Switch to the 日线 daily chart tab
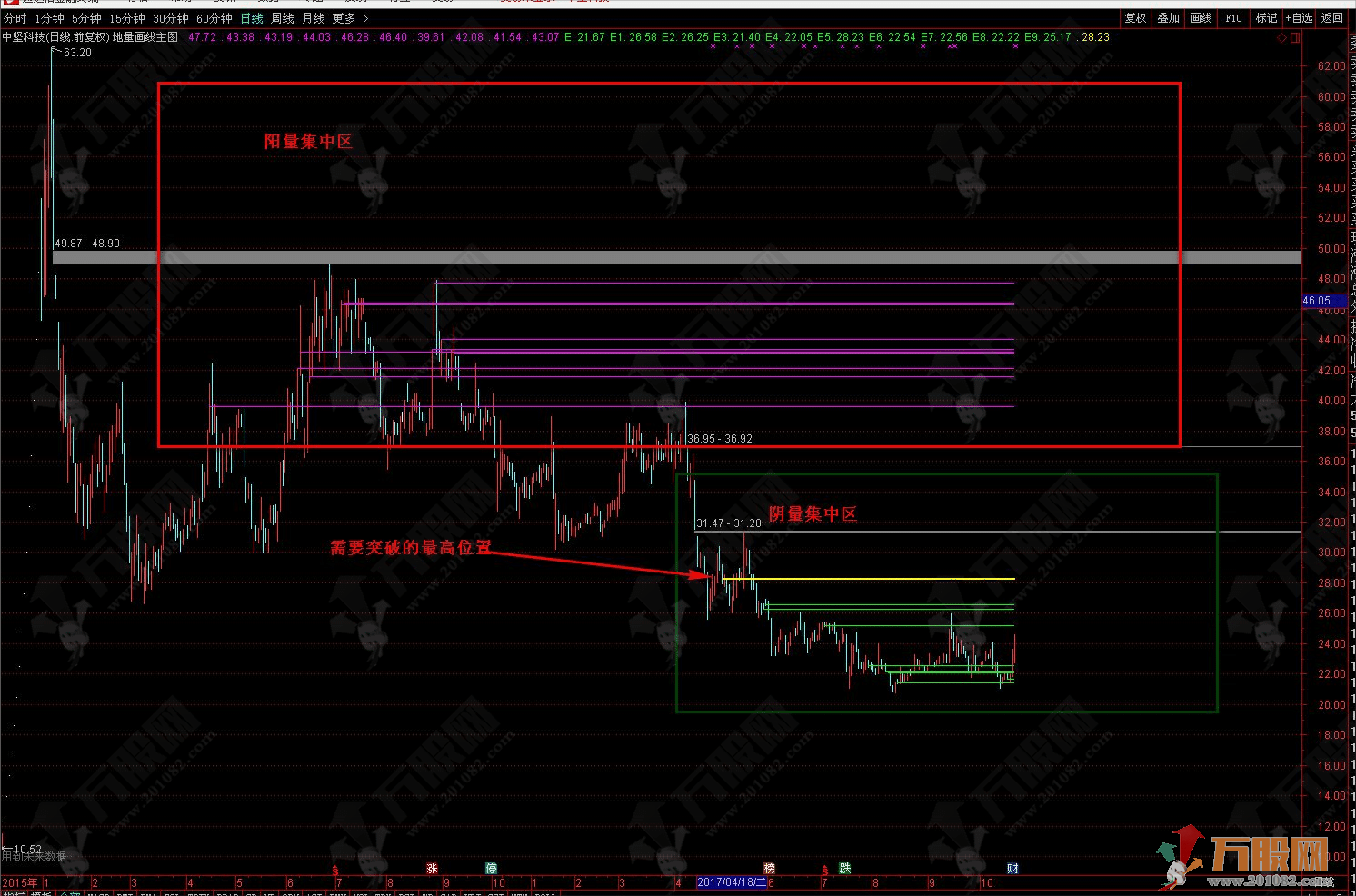This screenshot has width=1356, height=896. [252, 18]
